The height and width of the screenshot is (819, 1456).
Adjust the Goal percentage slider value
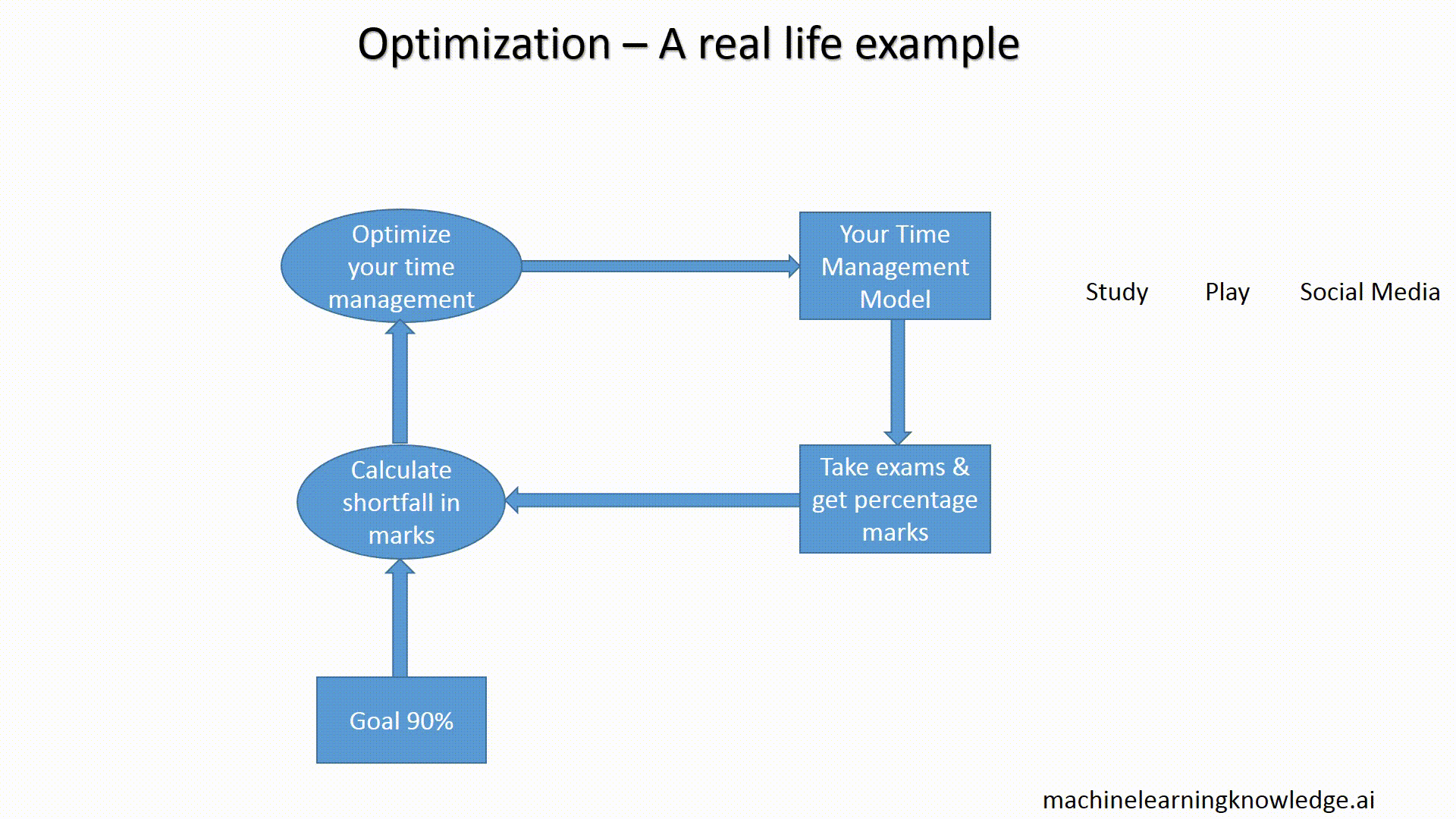click(x=401, y=720)
